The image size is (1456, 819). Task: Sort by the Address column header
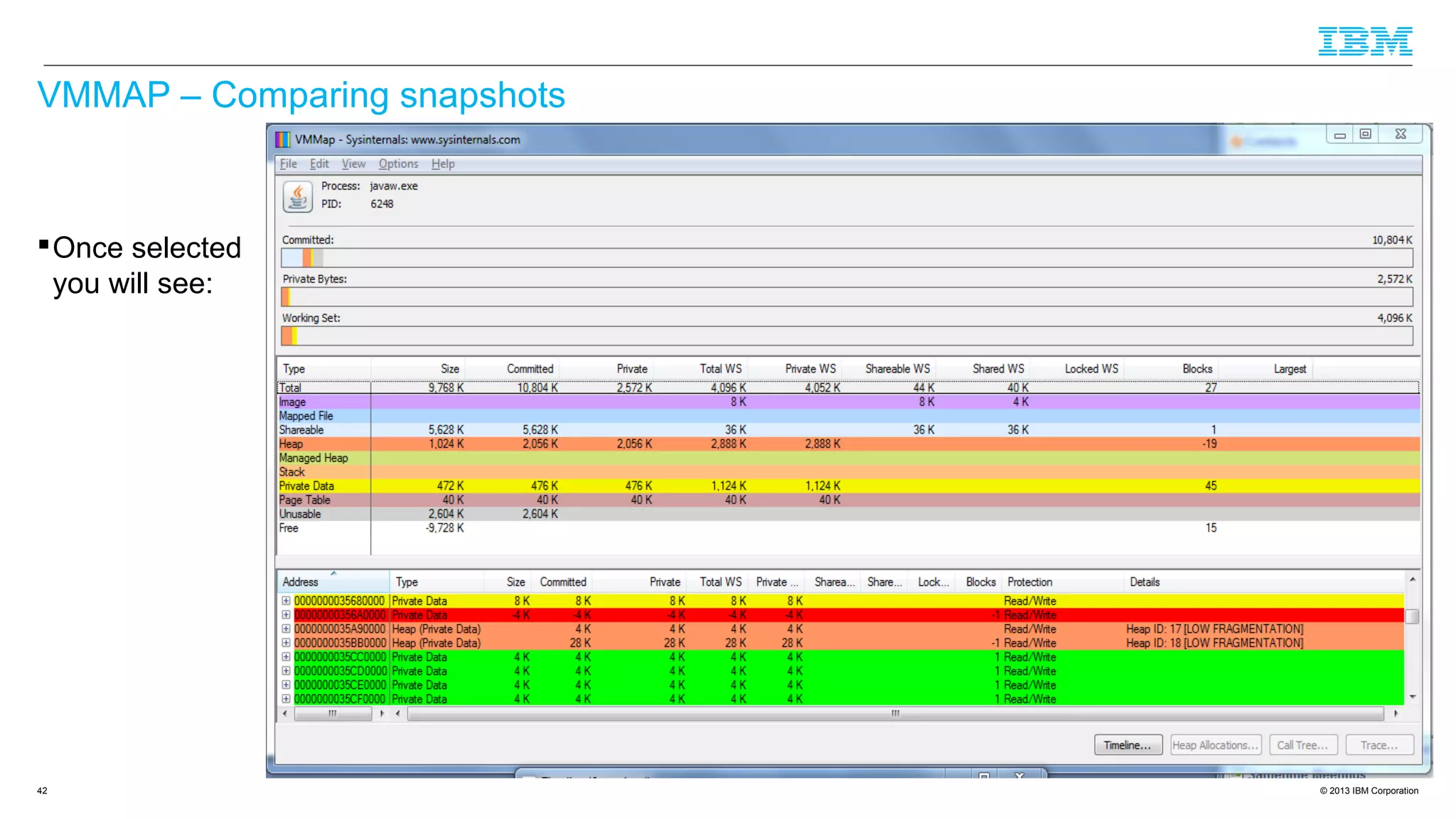pyautogui.click(x=333, y=582)
